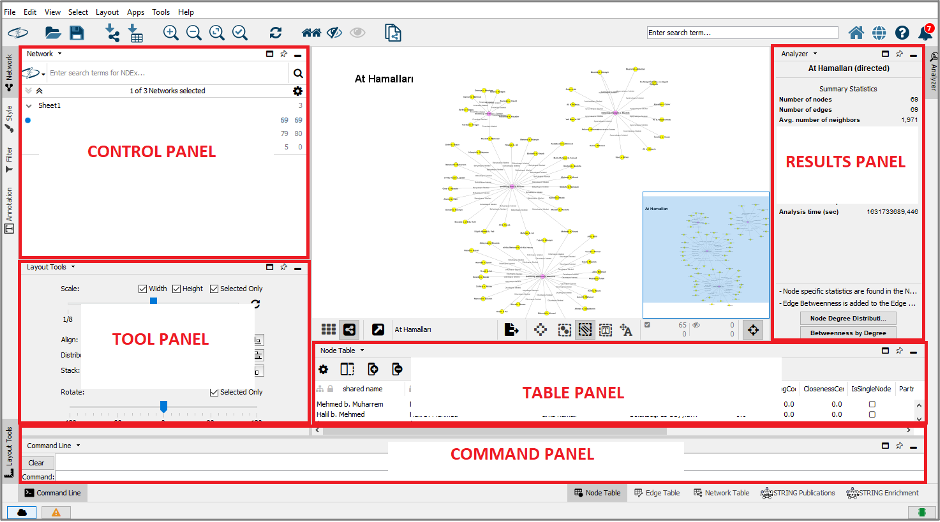Click the main search term field
Viewport: 940px width, 522px height.
[742, 32]
